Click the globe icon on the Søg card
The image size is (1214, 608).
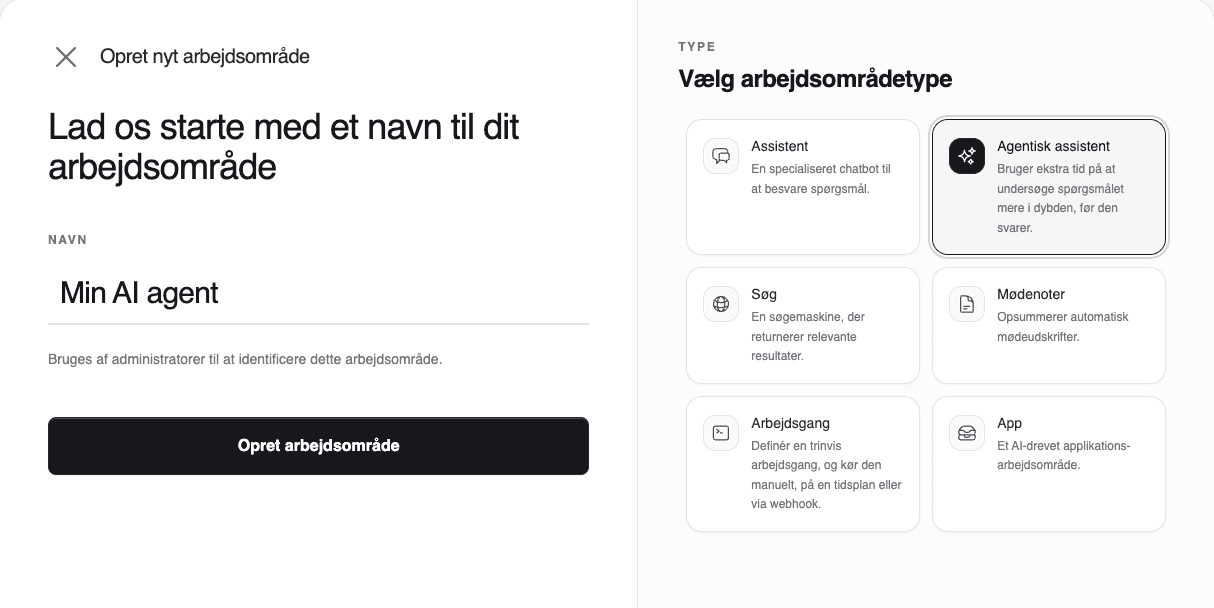click(x=721, y=304)
